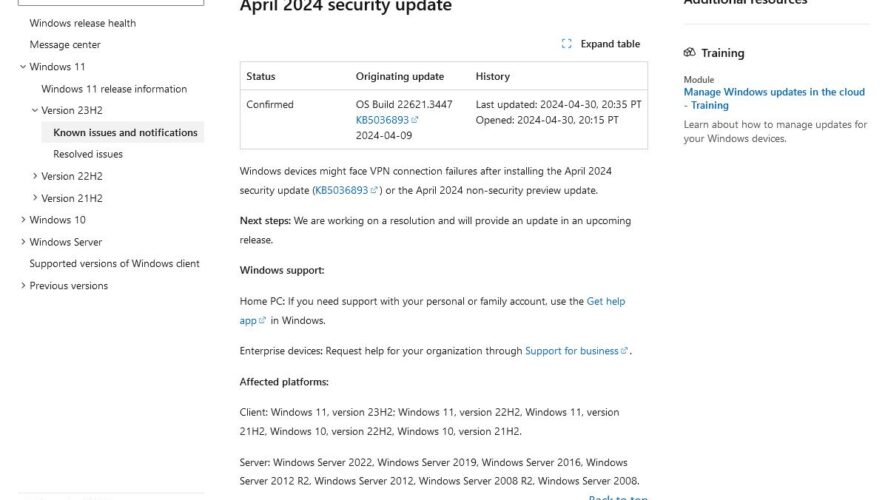
Task: Click external link icon after Support for business
Action: 624,351
